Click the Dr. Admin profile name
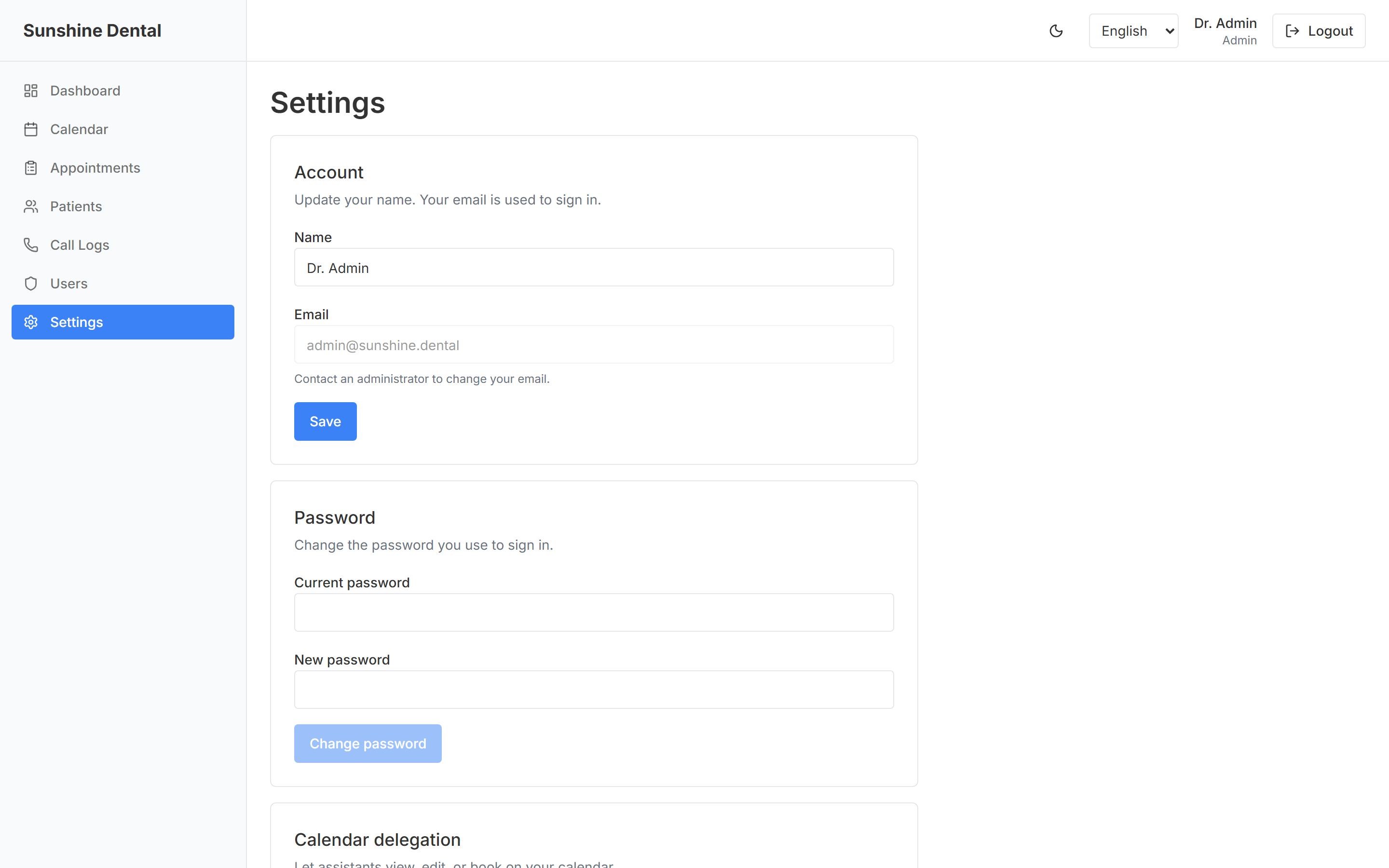Image resolution: width=1389 pixels, height=868 pixels. (x=1226, y=23)
